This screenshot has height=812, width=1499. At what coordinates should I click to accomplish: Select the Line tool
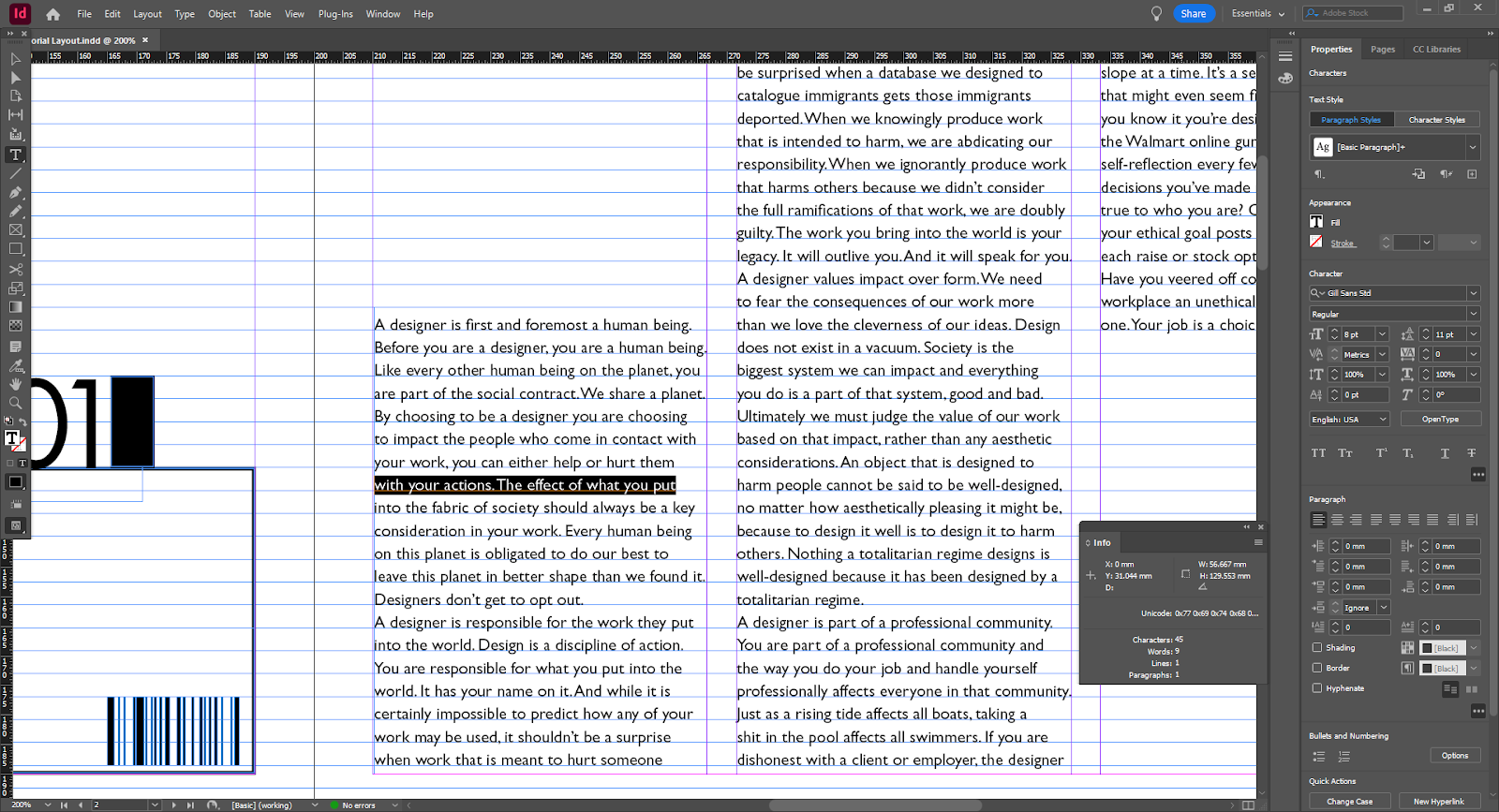point(15,173)
